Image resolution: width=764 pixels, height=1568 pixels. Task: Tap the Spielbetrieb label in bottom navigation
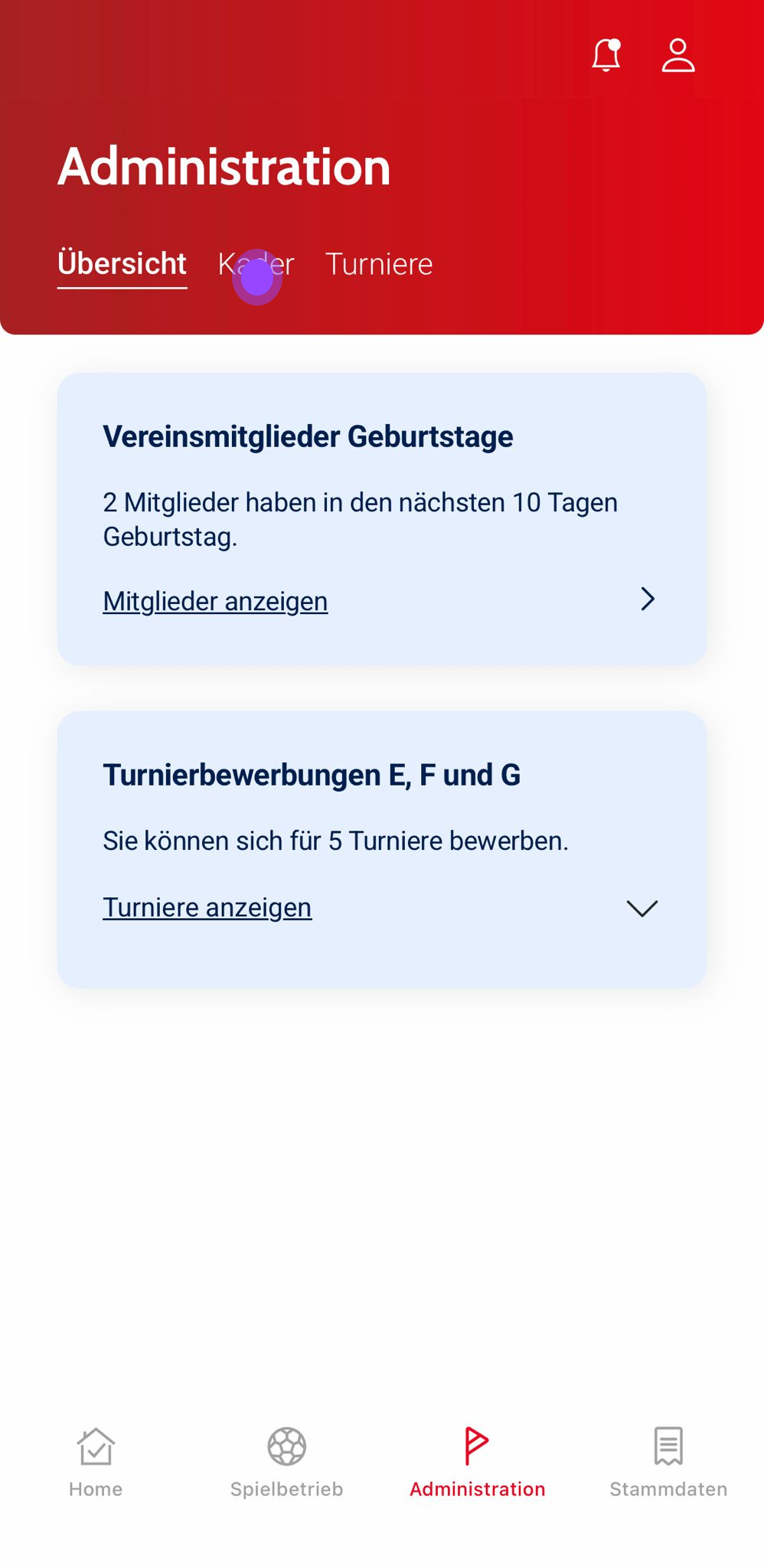(286, 1489)
